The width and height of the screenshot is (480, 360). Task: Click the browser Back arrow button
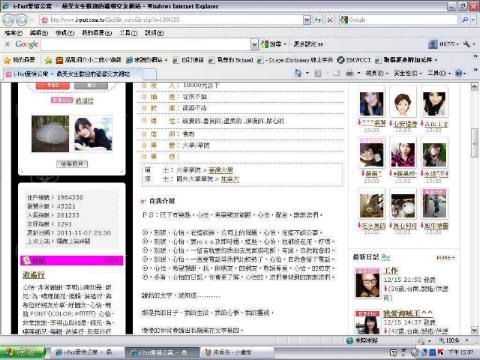[8, 20]
